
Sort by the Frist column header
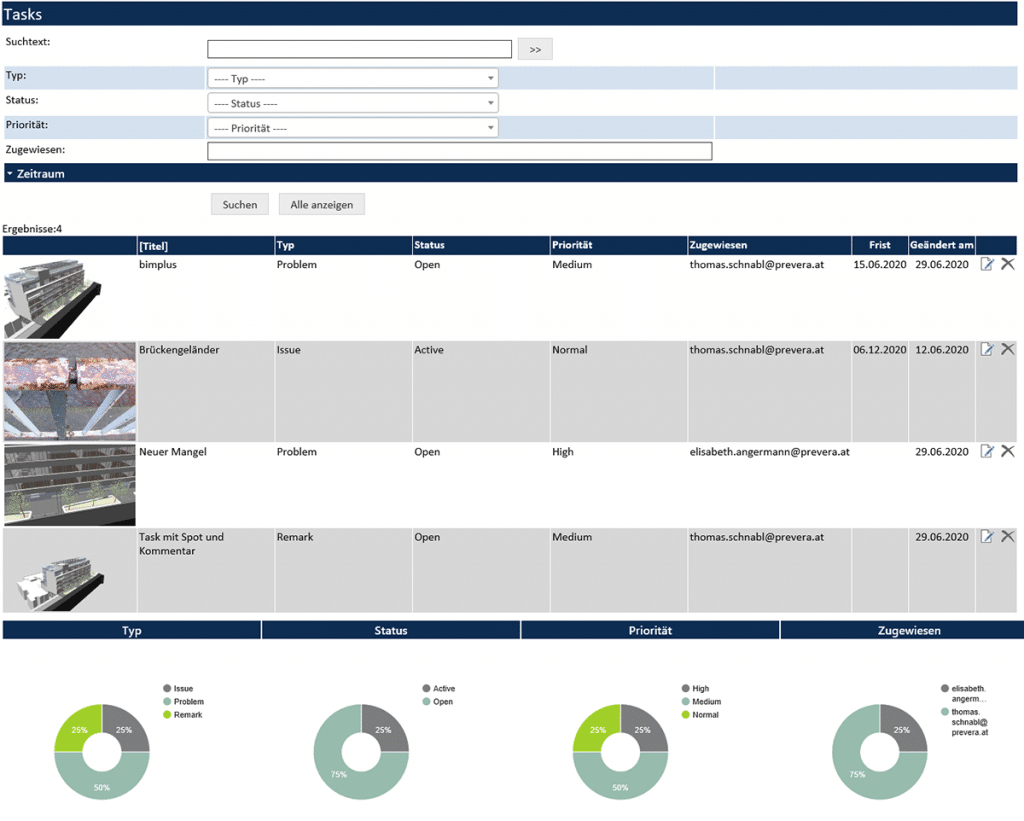(879, 245)
